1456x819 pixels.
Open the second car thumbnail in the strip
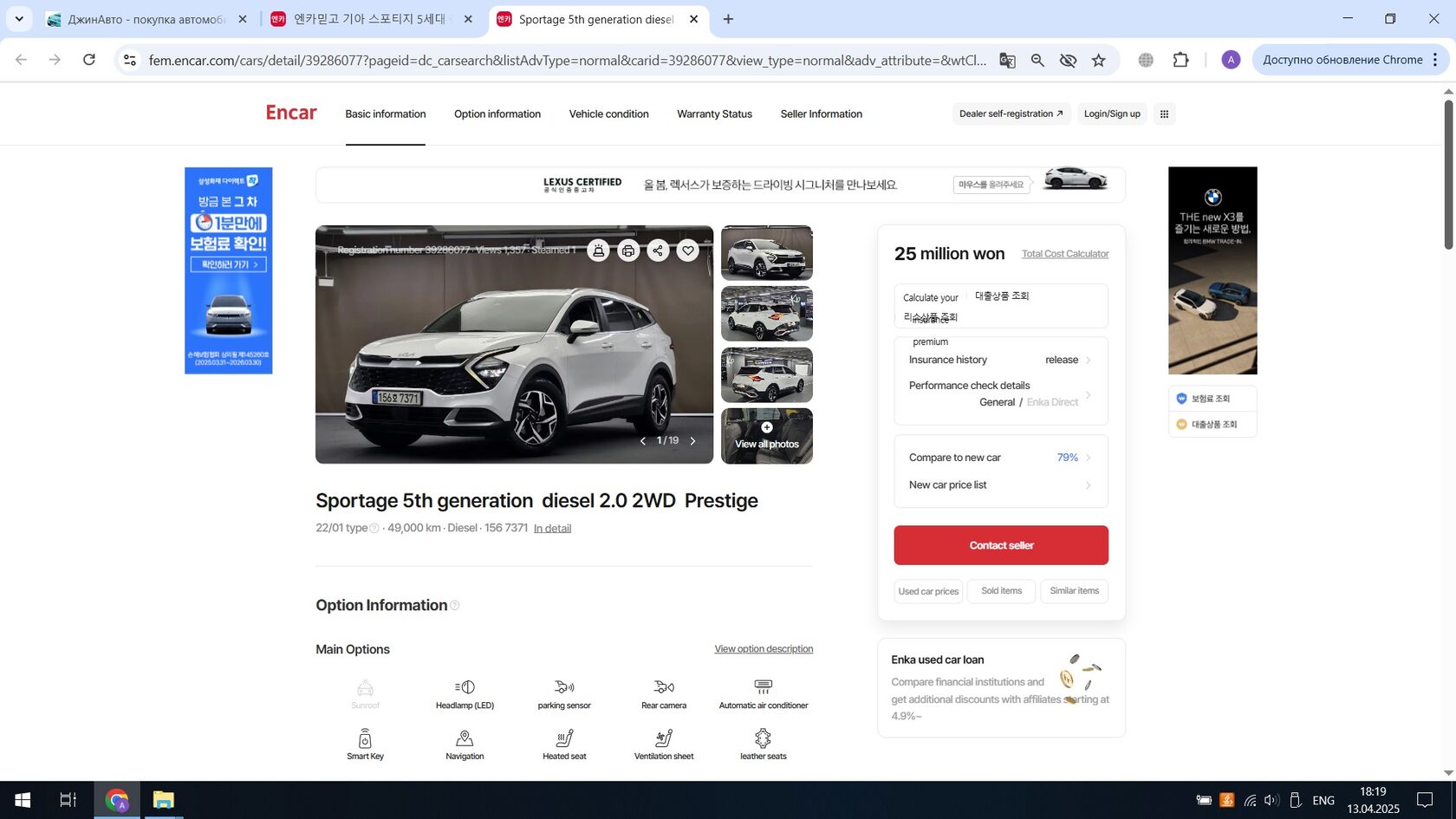click(x=767, y=314)
